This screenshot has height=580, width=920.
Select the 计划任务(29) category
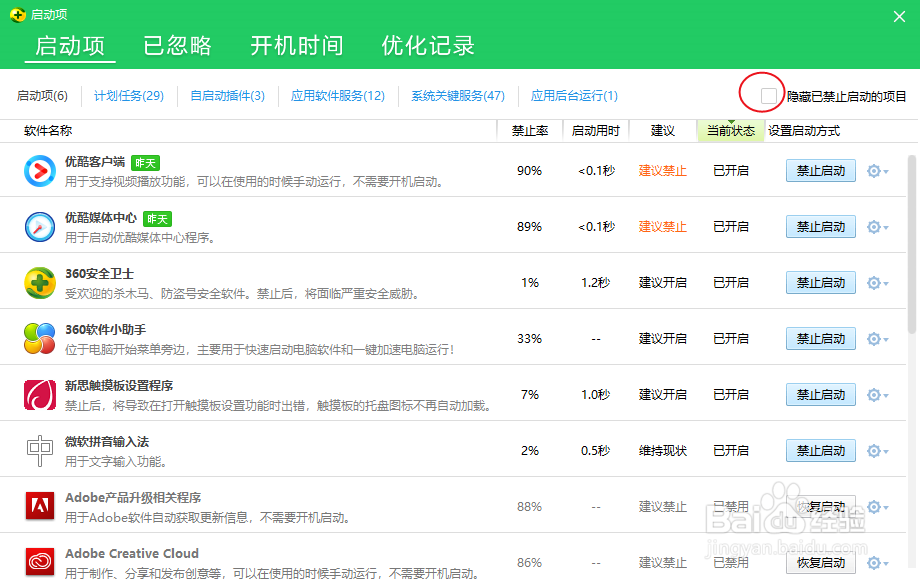[x=129, y=96]
